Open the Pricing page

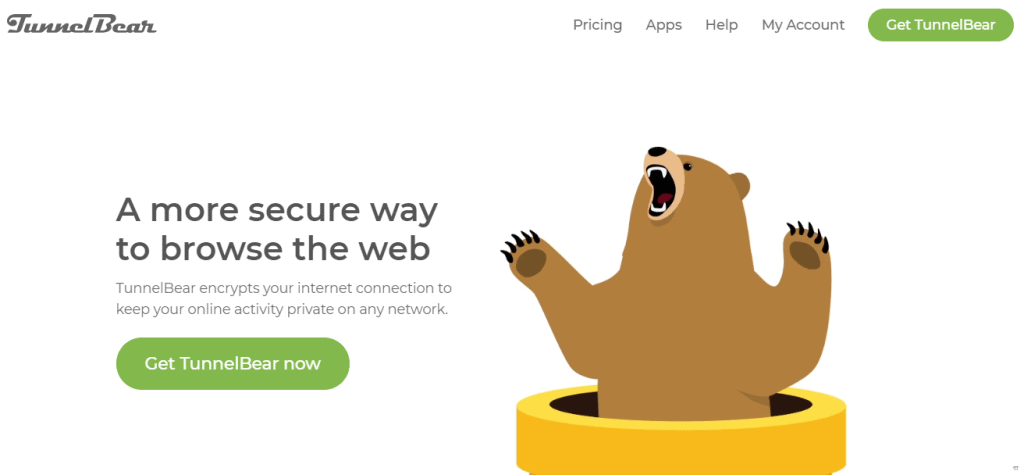pyautogui.click(x=598, y=25)
